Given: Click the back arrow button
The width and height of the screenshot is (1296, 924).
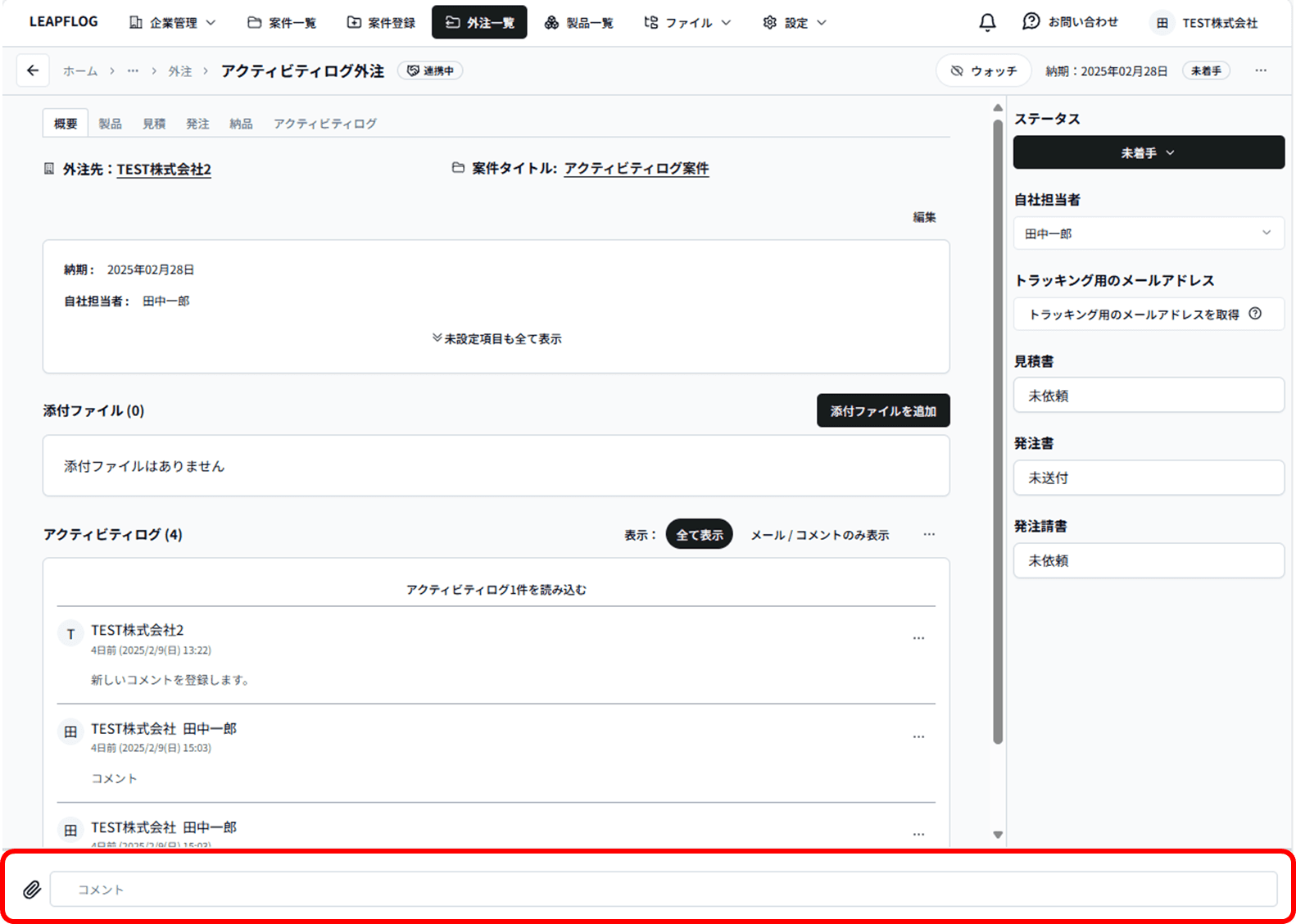Looking at the screenshot, I should 33,70.
